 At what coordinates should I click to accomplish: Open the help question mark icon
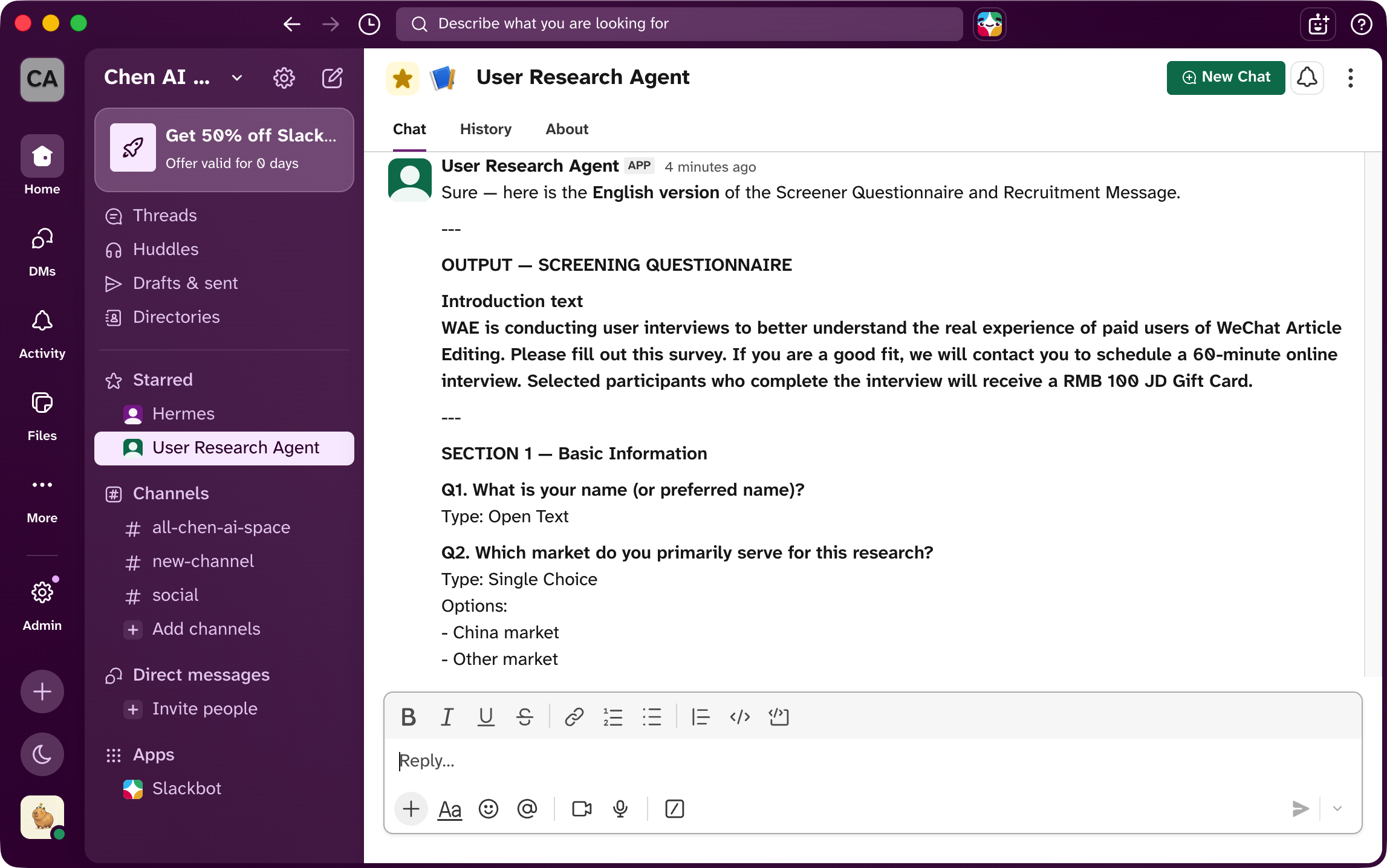[x=1361, y=24]
